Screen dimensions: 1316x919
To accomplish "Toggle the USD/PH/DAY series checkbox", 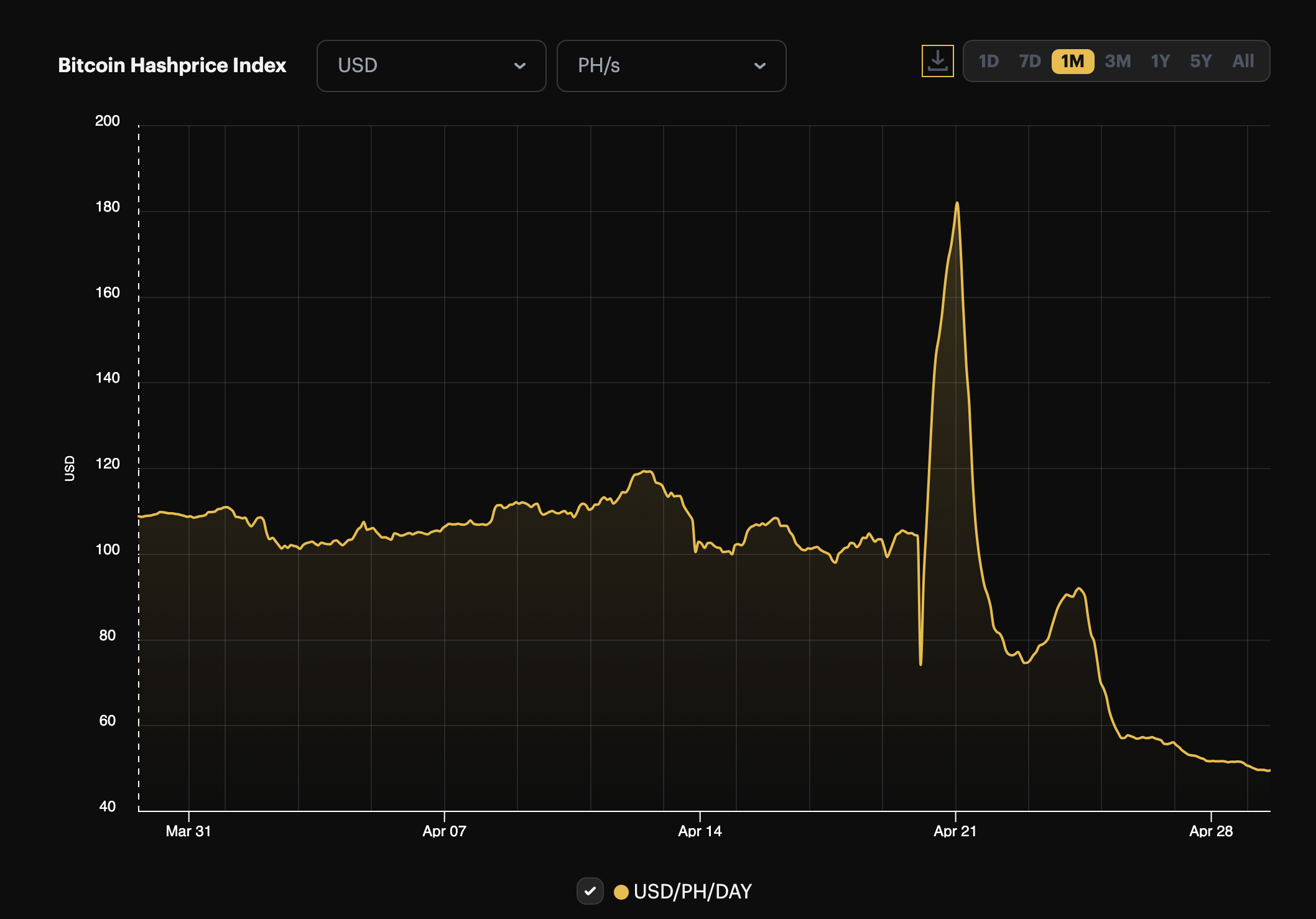I will [590, 891].
